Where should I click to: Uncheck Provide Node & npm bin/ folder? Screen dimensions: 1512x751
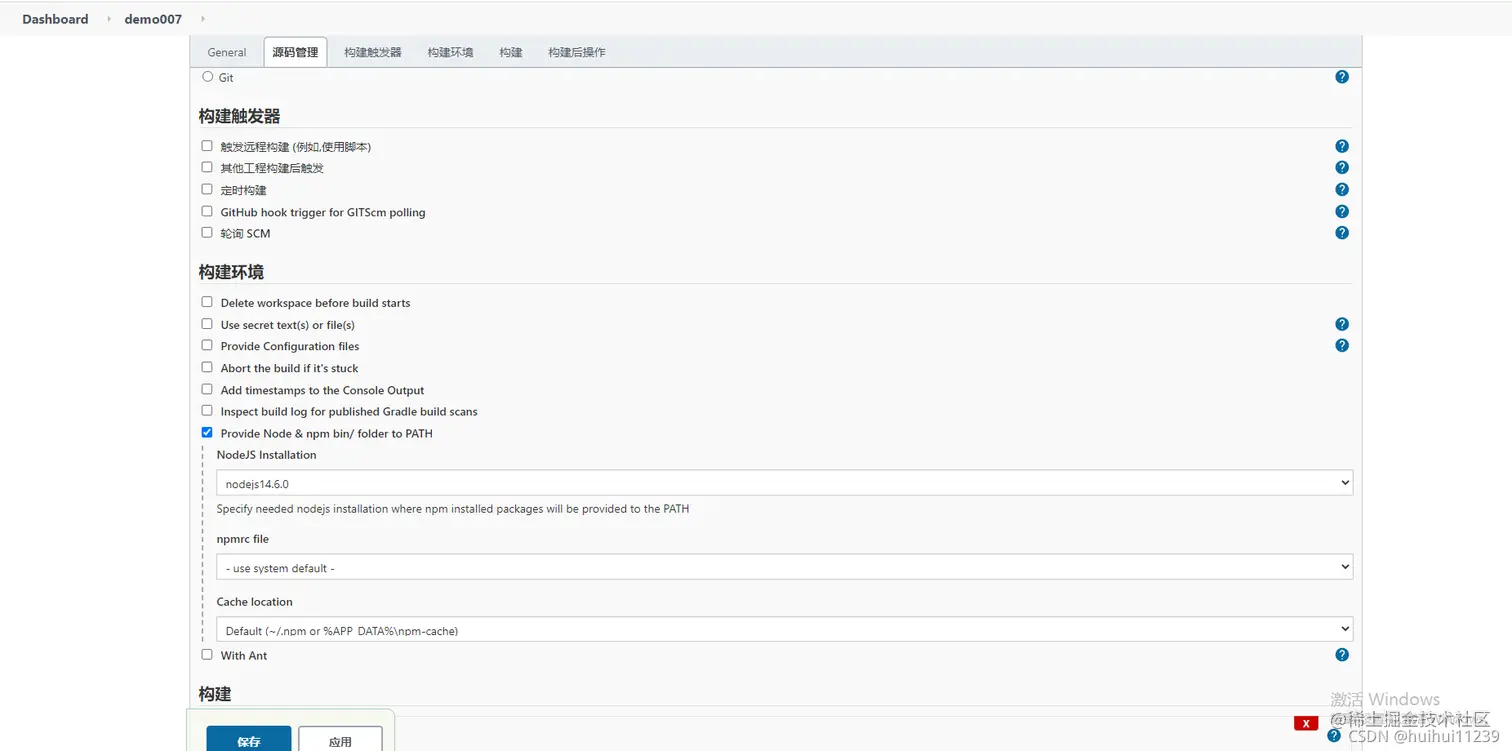coord(207,433)
